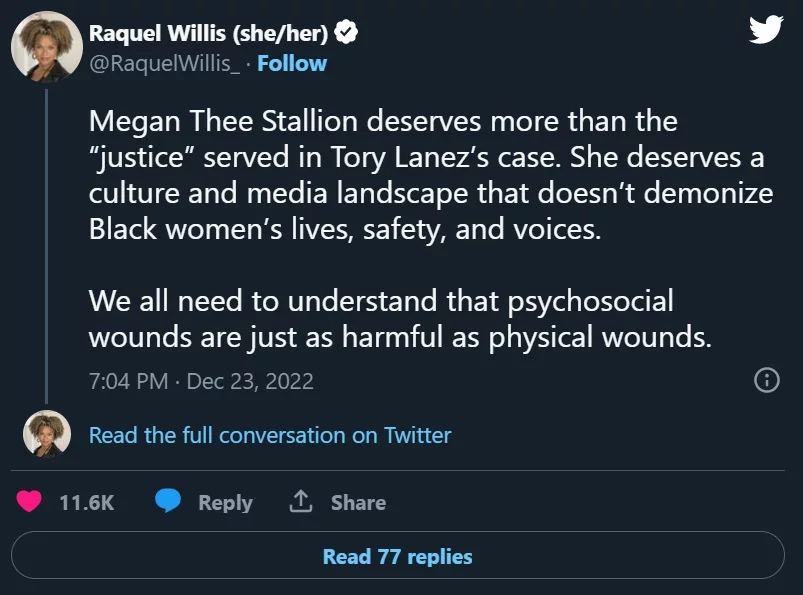The image size is (803, 595).
Task: Read the full conversation on Twitter
Action: click(270, 435)
